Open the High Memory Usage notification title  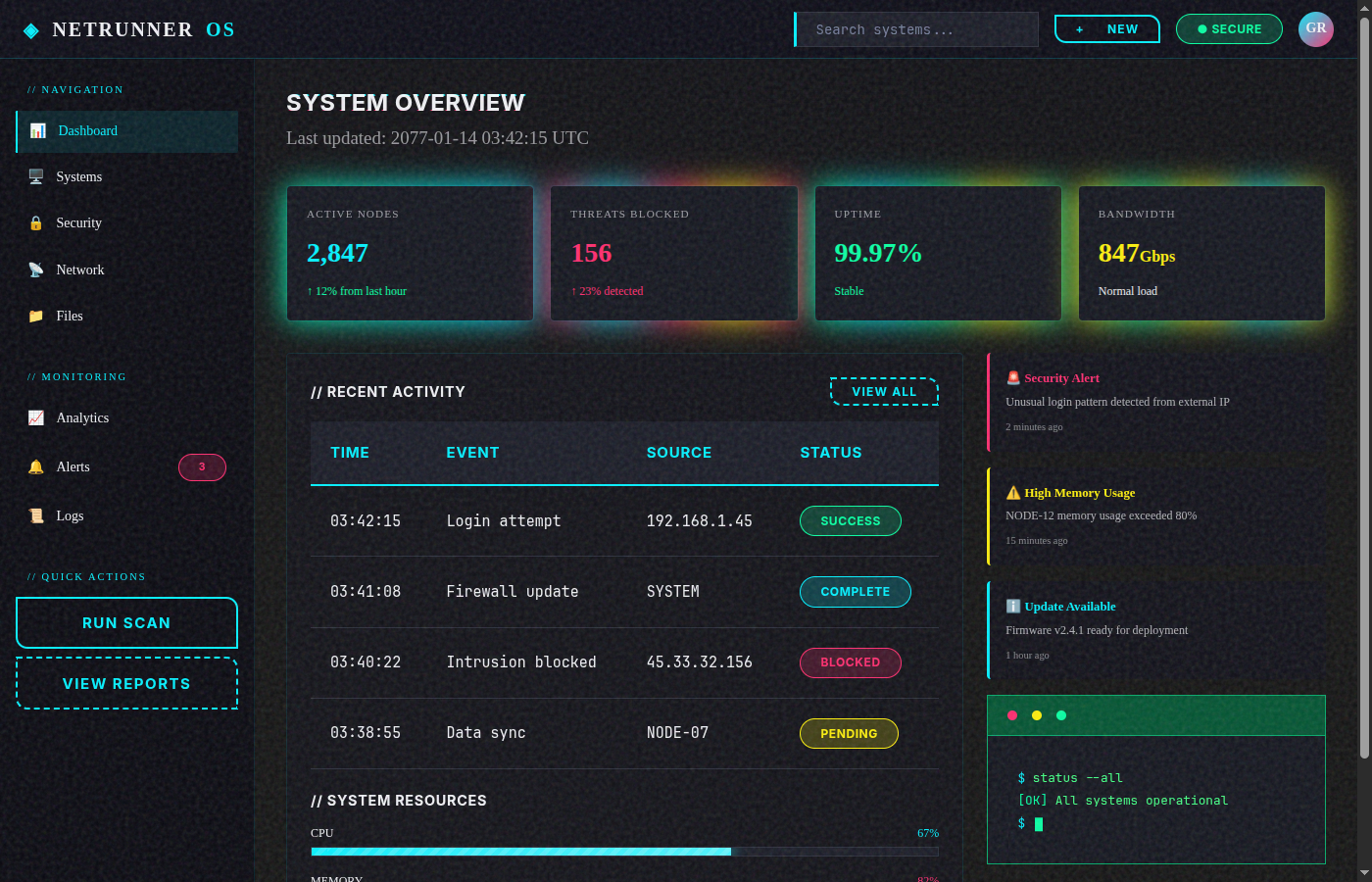[x=1080, y=493]
